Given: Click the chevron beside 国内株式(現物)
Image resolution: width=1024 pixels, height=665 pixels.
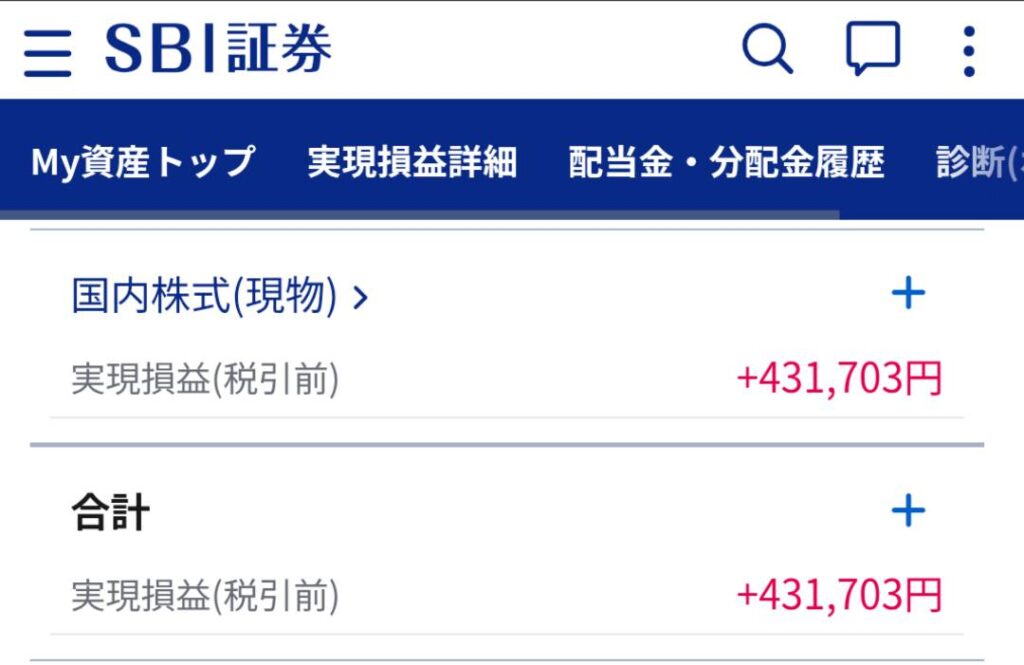Looking at the screenshot, I should [x=361, y=297].
